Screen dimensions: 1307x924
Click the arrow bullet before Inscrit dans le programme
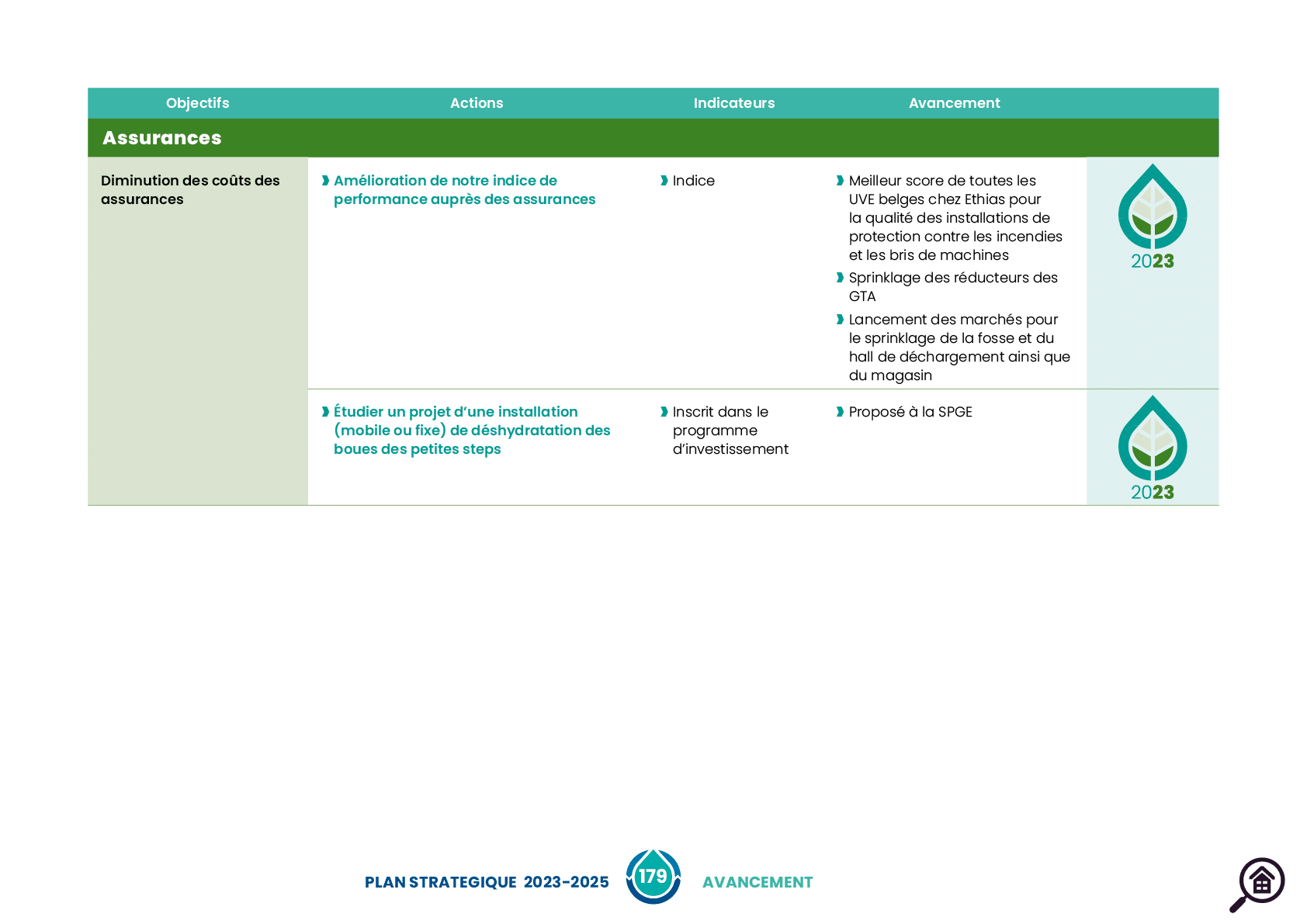(664, 412)
